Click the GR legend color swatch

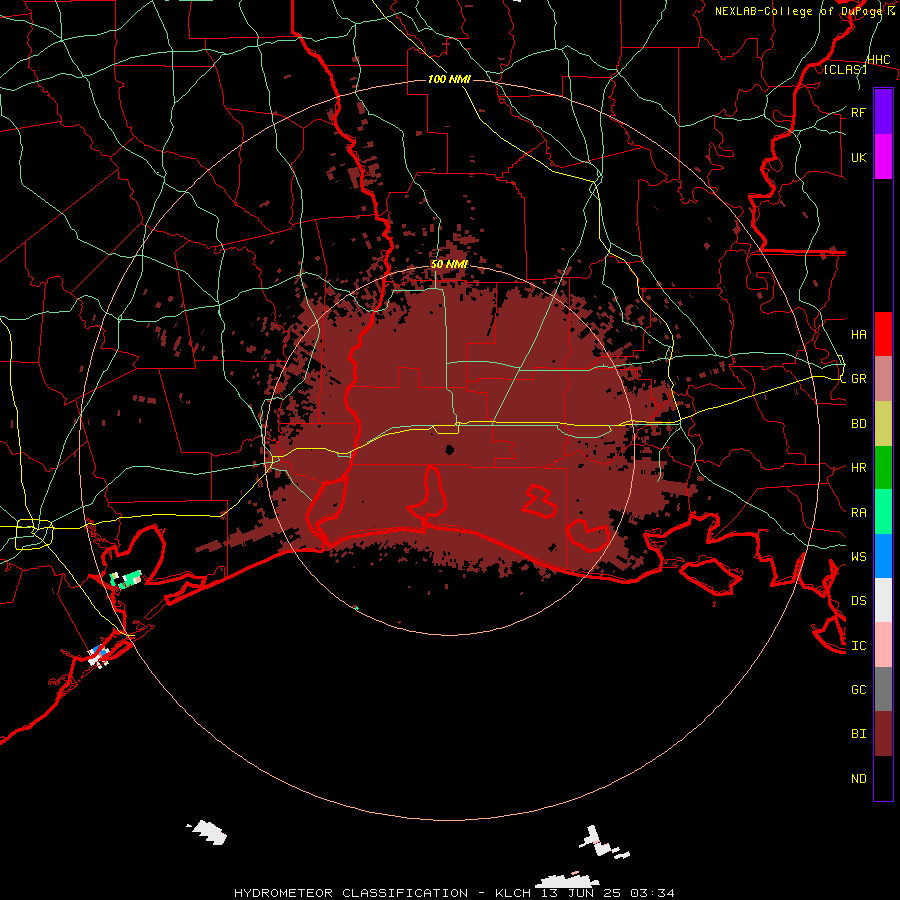click(x=883, y=379)
